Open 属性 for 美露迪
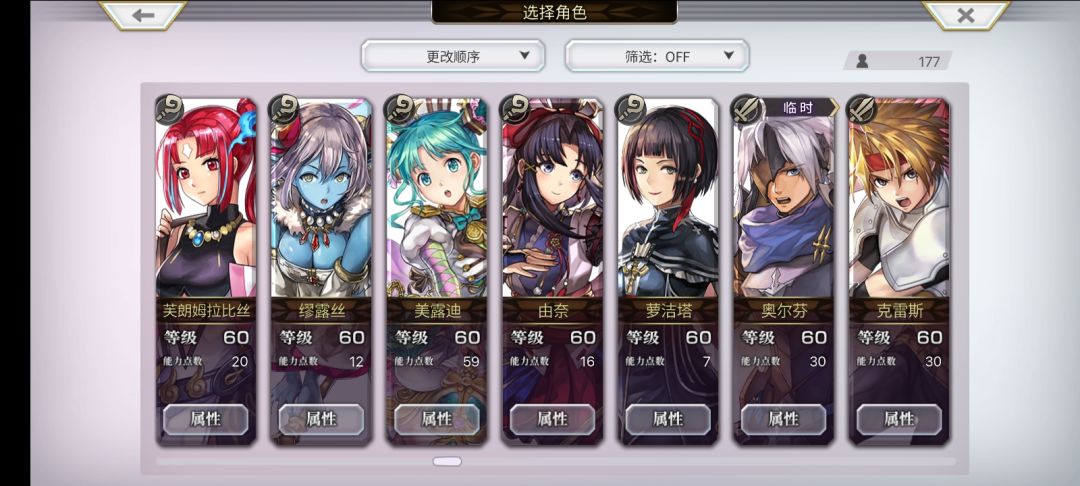1080x486 pixels. [437, 419]
